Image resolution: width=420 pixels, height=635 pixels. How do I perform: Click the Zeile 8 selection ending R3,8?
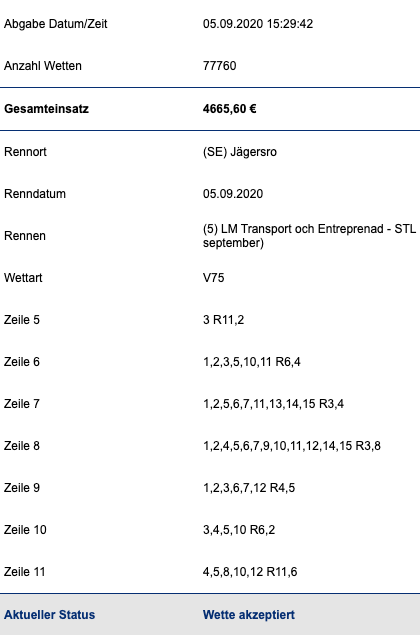tap(292, 446)
